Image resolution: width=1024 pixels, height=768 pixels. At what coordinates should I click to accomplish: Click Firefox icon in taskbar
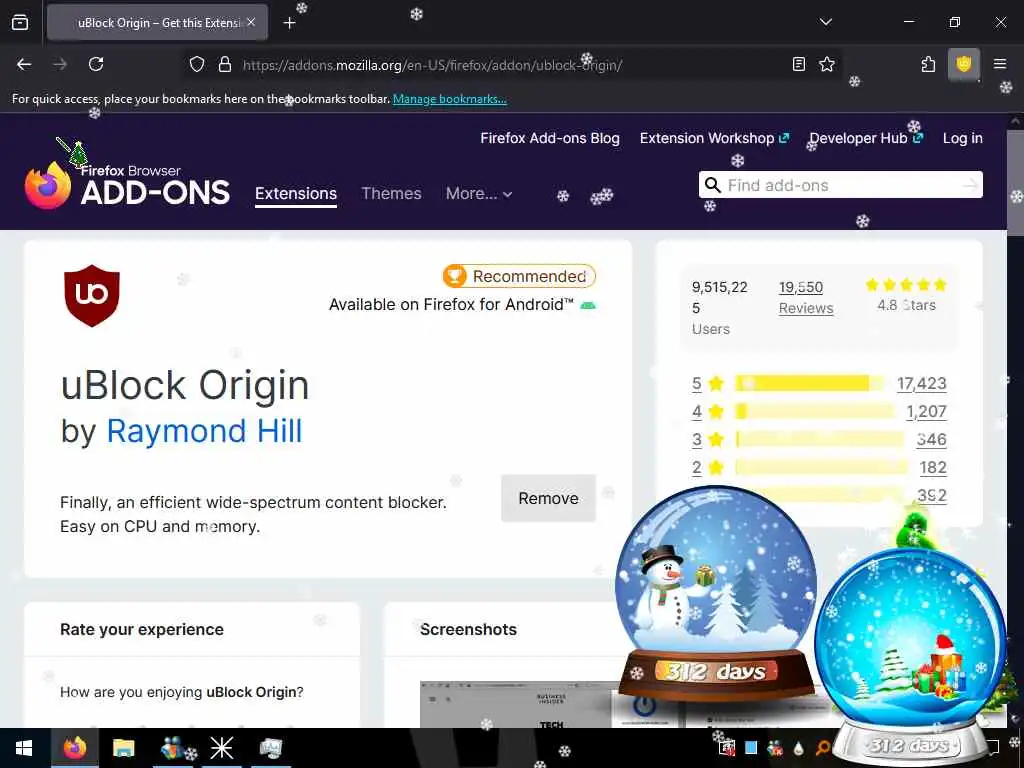tap(74, 748)
